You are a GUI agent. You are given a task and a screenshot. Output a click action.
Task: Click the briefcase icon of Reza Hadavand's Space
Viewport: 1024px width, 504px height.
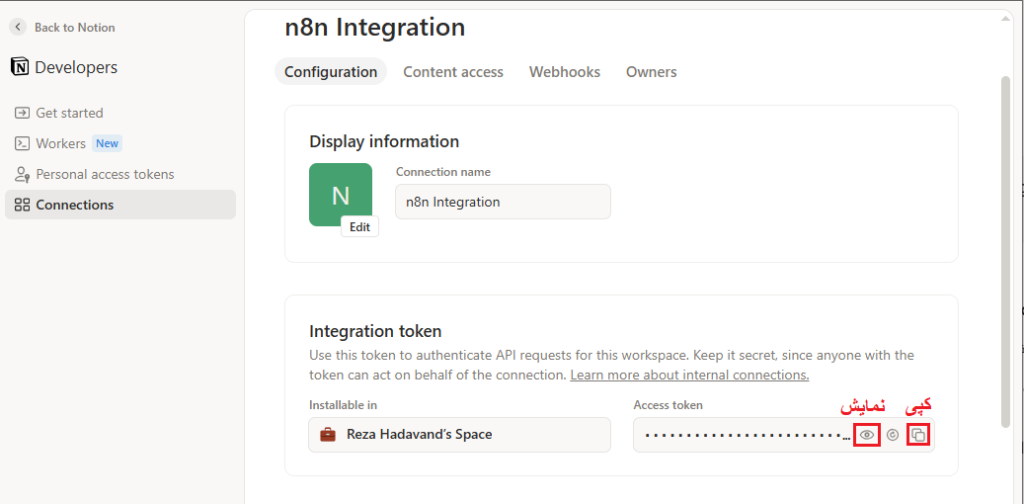coord(328,434)
